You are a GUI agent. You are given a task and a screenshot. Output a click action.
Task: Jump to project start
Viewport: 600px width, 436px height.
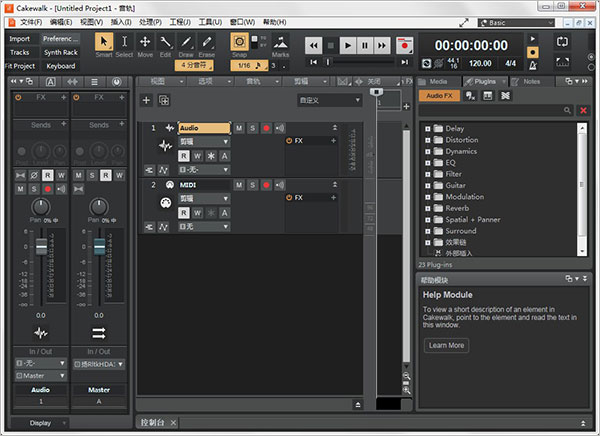313,62
